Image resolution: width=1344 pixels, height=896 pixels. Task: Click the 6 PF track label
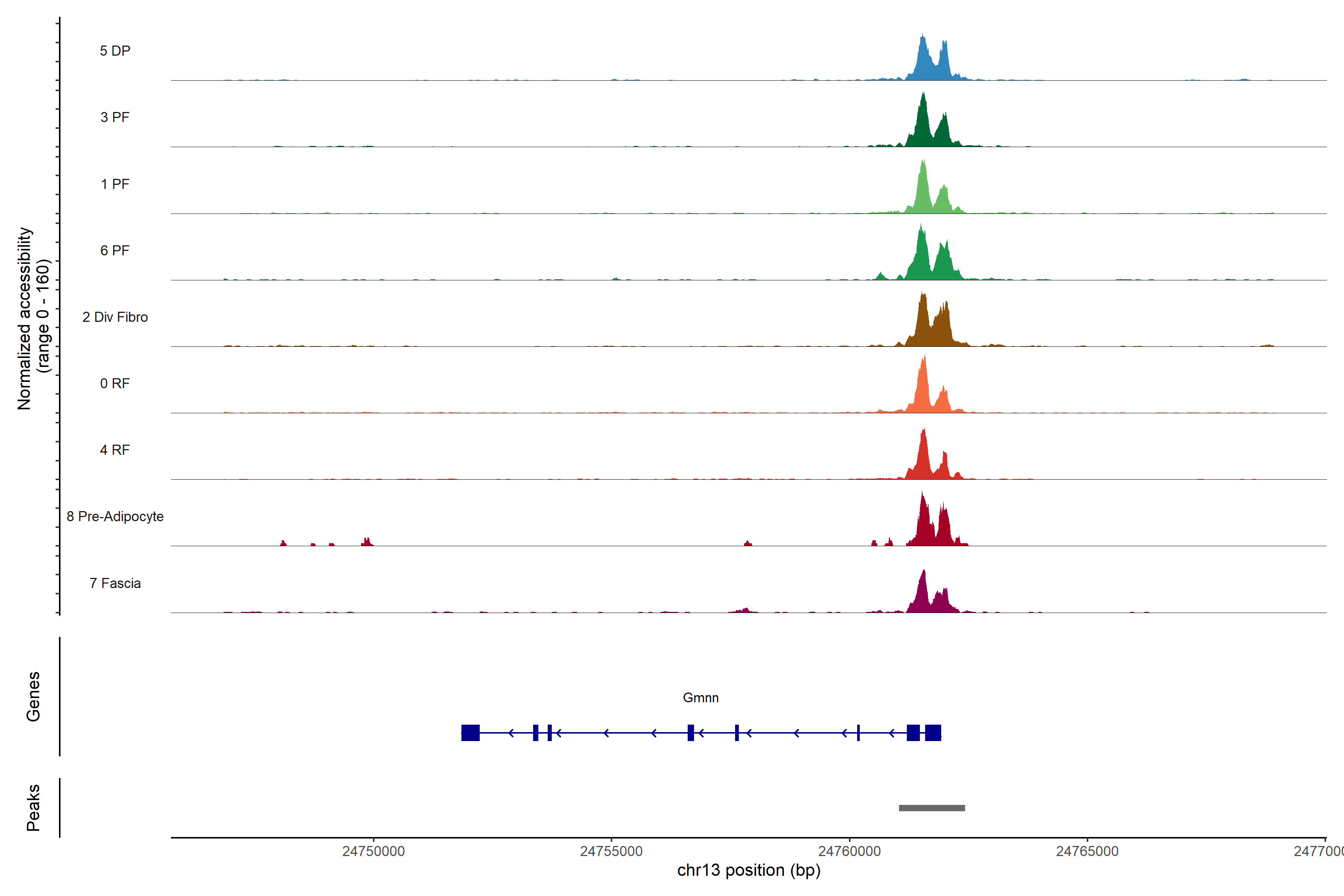(115, 250)
